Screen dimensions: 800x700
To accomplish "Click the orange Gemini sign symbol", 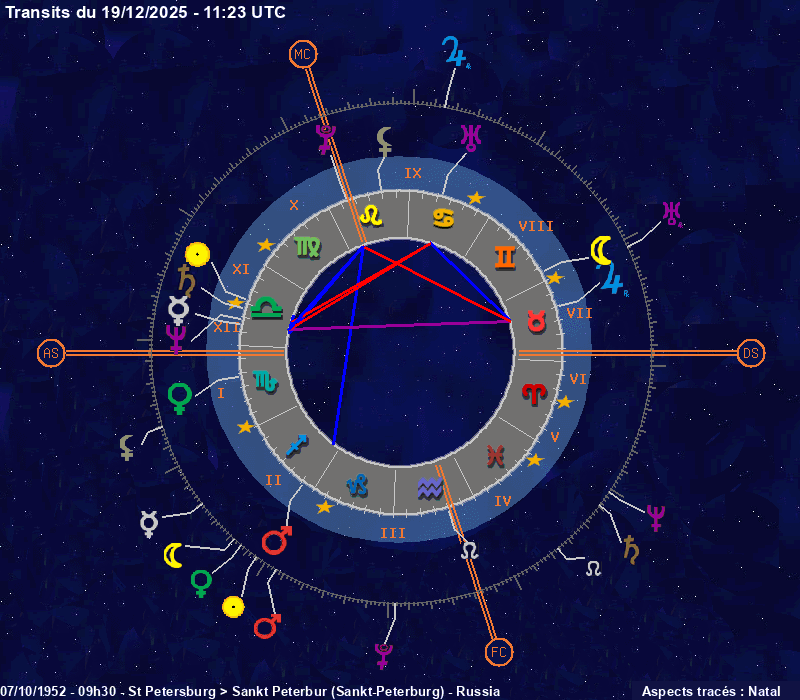I will 506,257.
